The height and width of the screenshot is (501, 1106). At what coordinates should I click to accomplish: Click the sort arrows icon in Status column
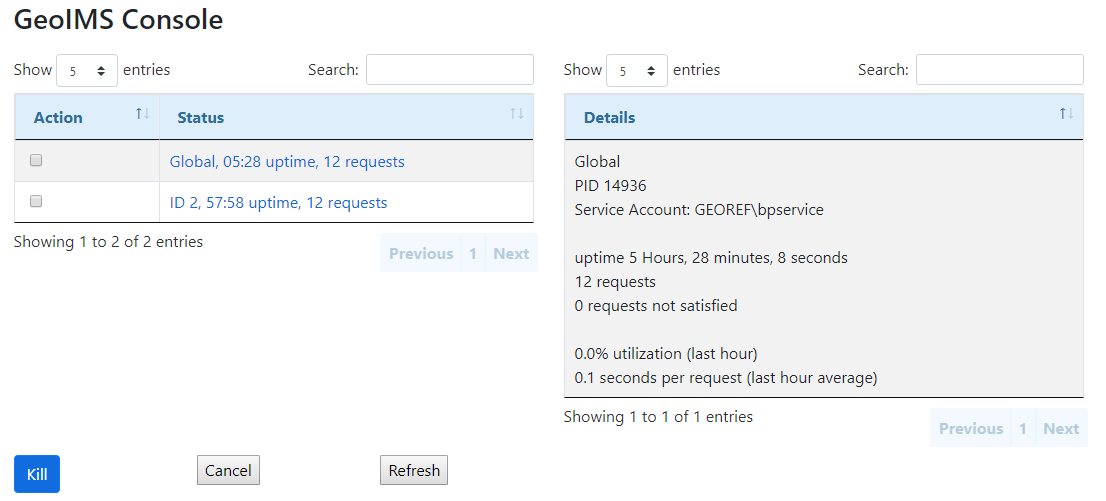click(516, 114)
